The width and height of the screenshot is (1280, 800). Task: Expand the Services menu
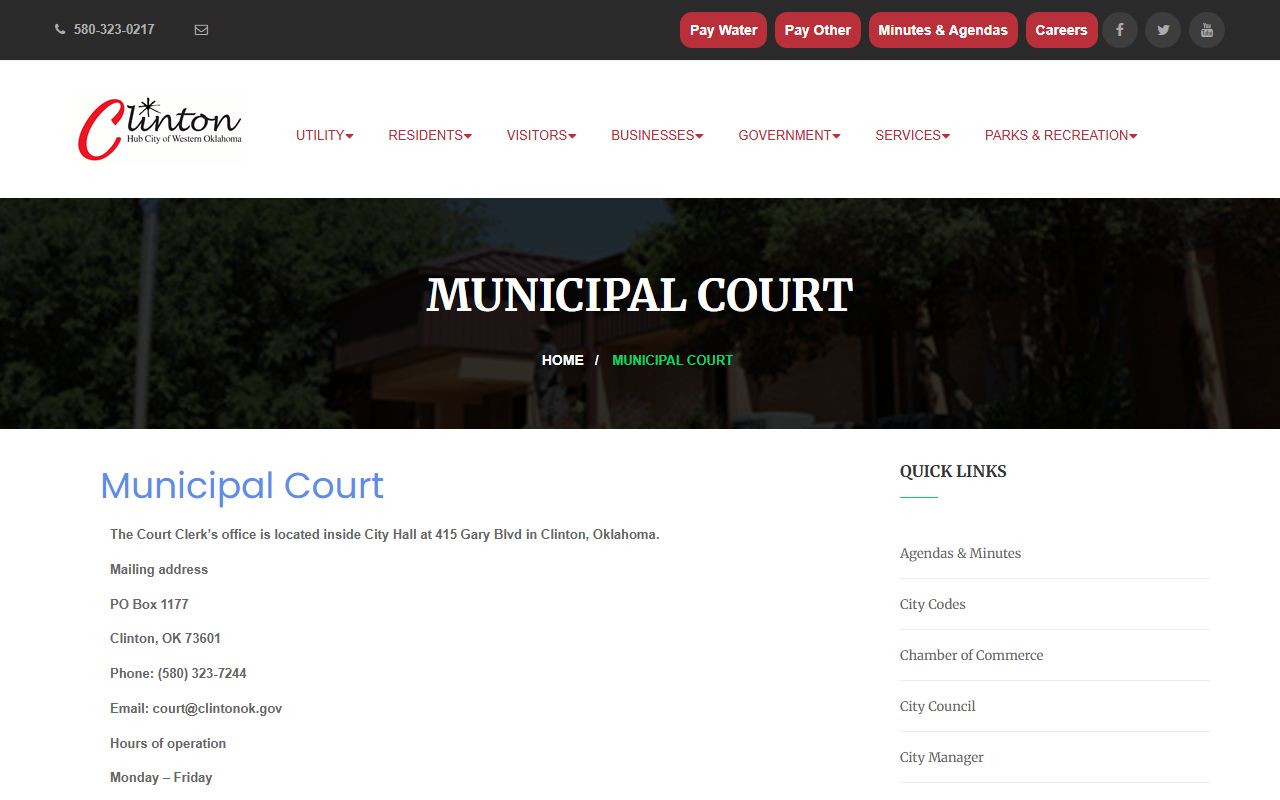912,135
